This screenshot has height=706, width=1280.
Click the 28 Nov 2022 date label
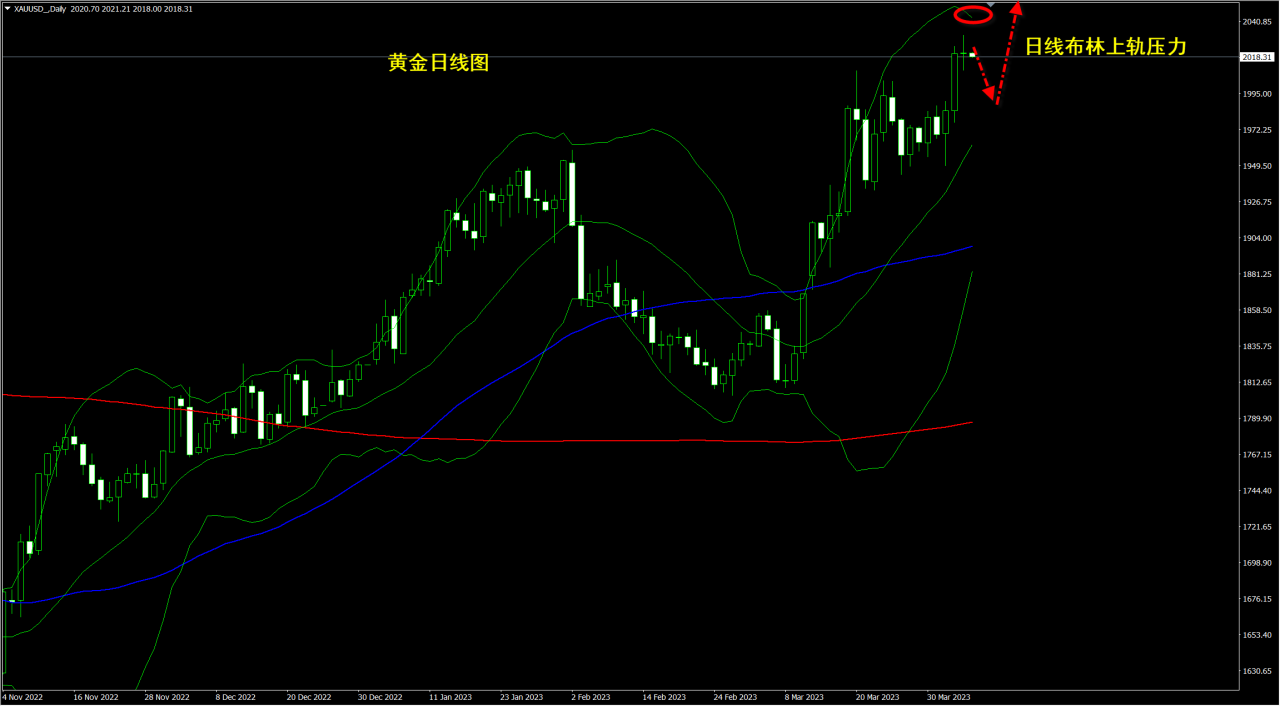167,697
